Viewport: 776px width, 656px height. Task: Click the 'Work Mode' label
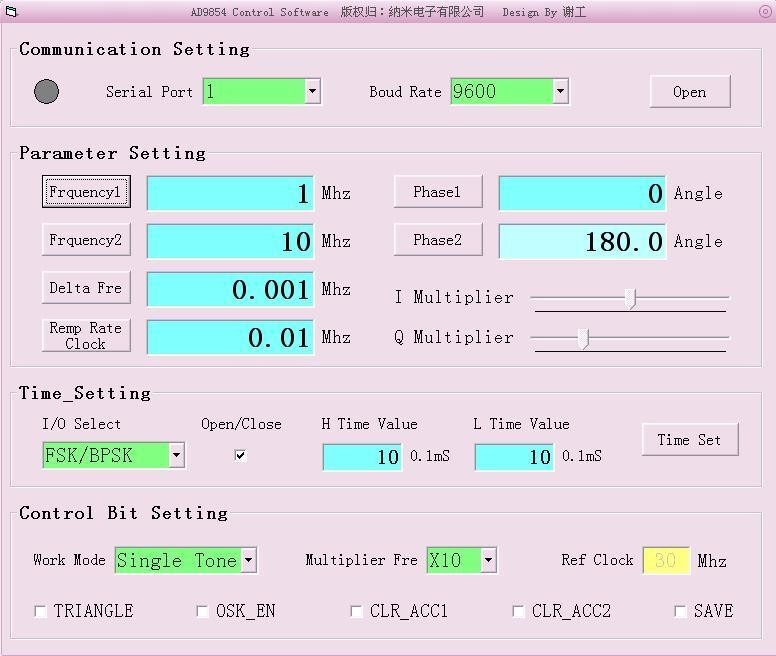(x=69, y=560)
